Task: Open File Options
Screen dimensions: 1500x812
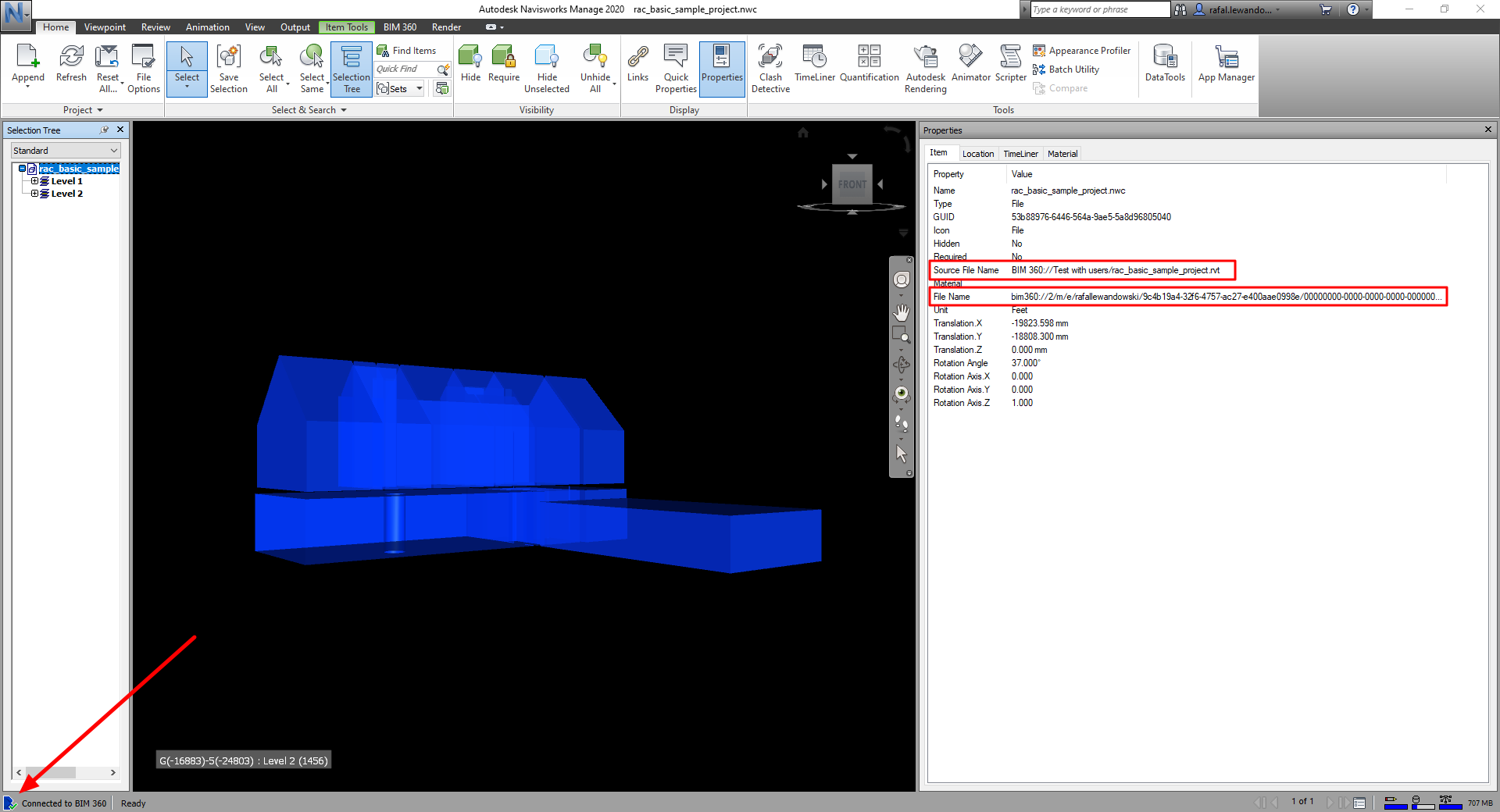Action: [x=144, y=69]
